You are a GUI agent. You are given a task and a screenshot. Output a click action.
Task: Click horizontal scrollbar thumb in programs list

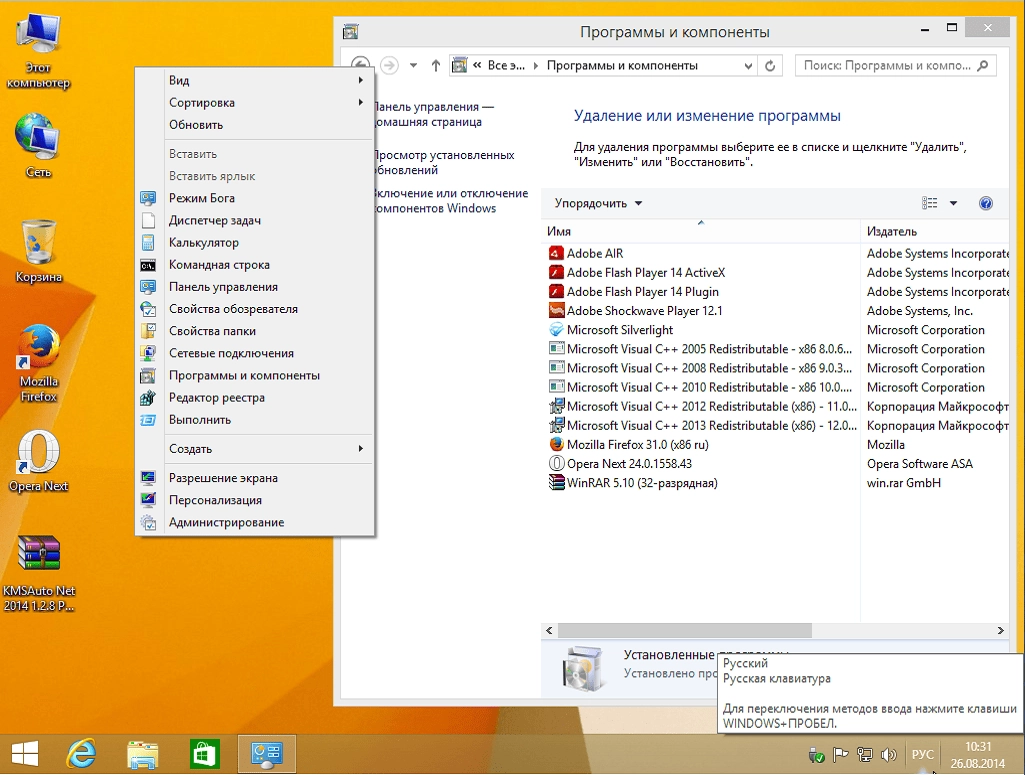[684, 630]
